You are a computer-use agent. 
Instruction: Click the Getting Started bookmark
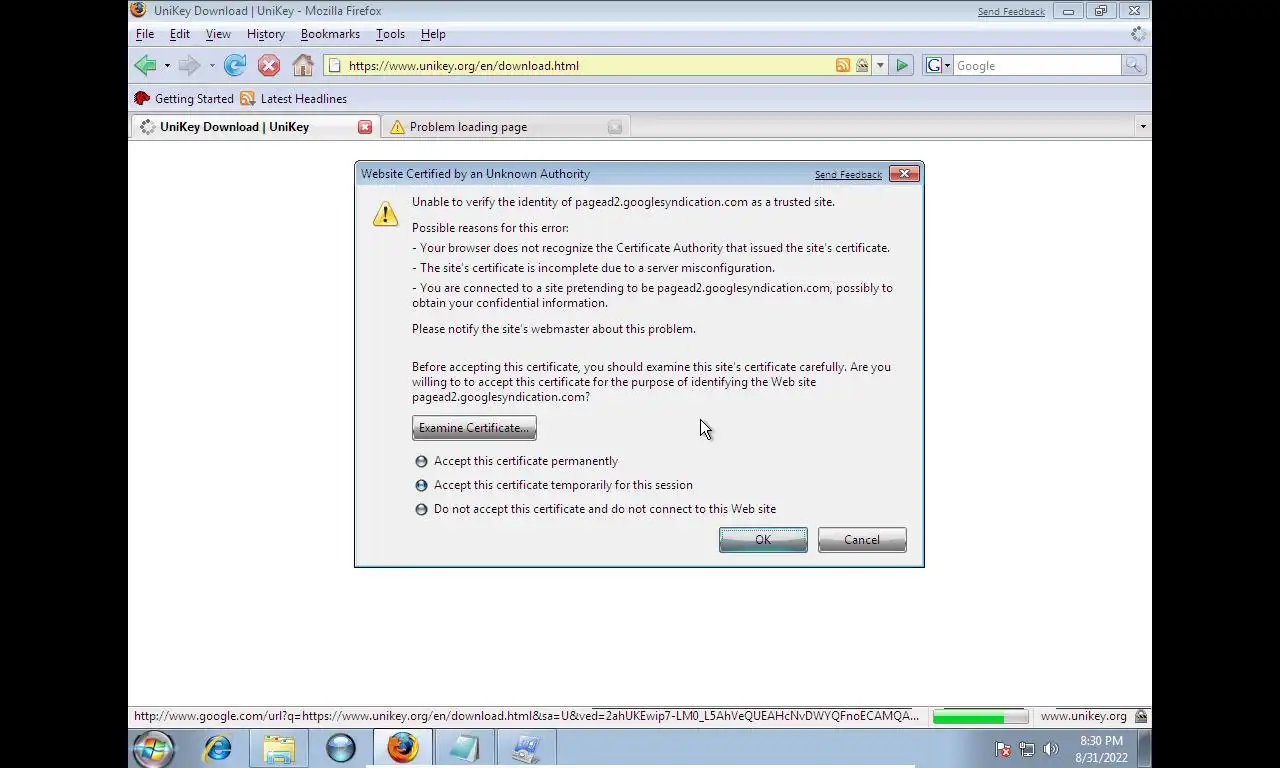(x=184, y=99)
